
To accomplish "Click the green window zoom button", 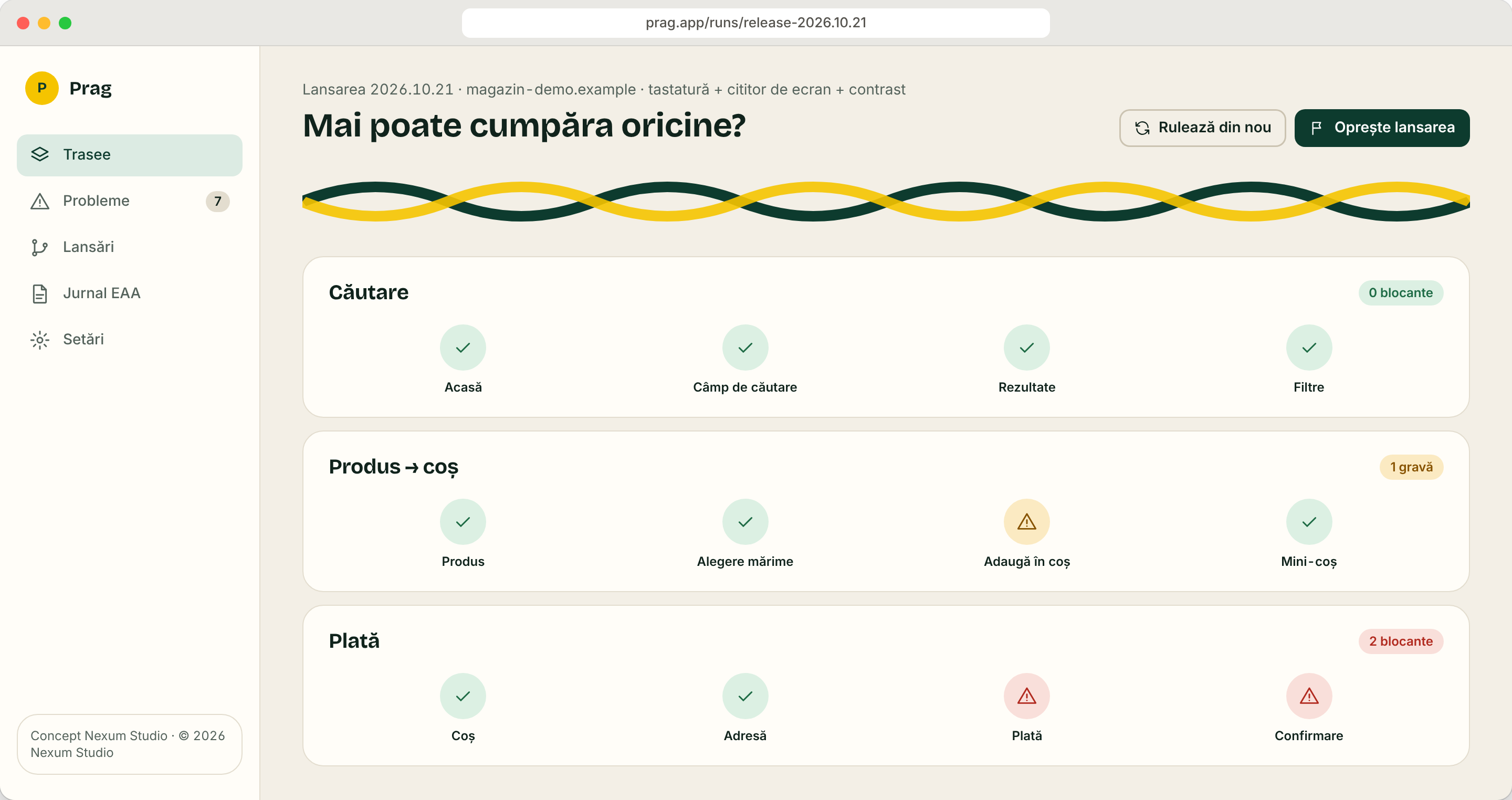I will [65, 23].
